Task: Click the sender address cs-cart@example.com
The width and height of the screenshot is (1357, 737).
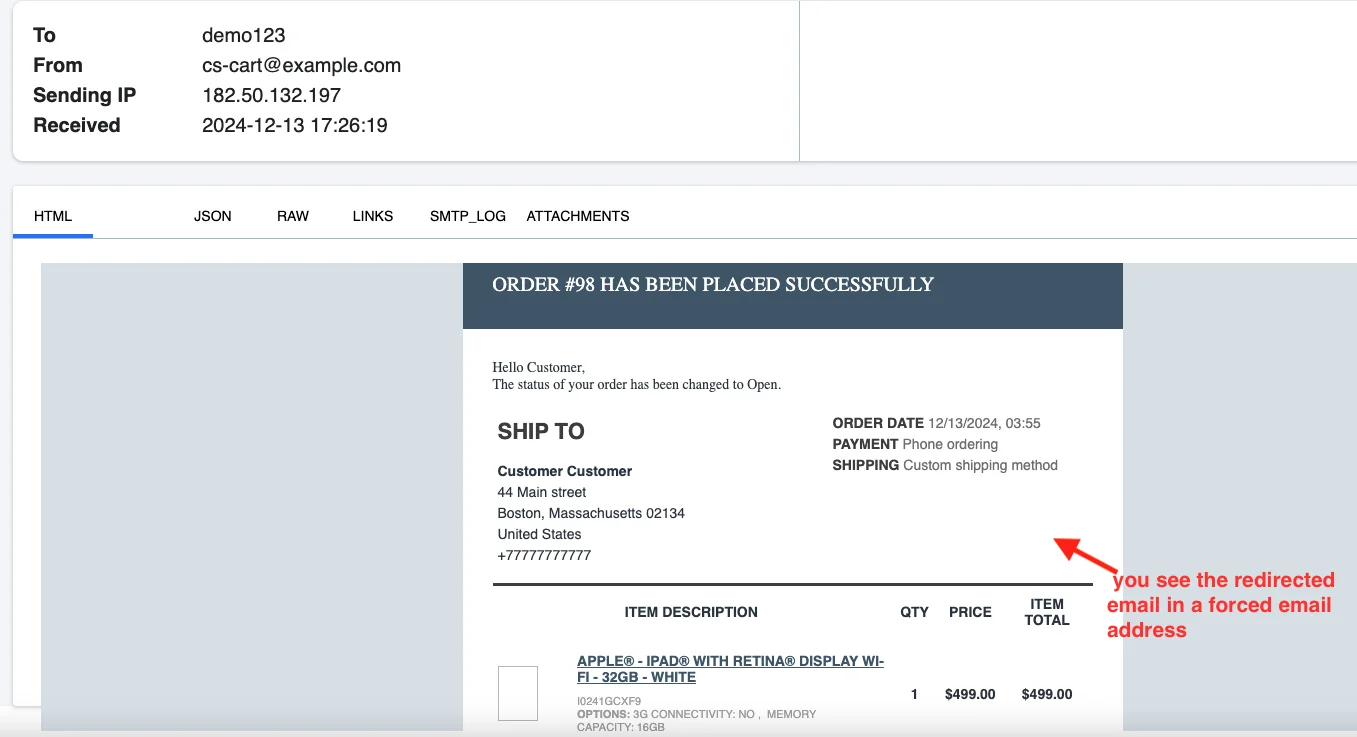Action: (301, 65)
